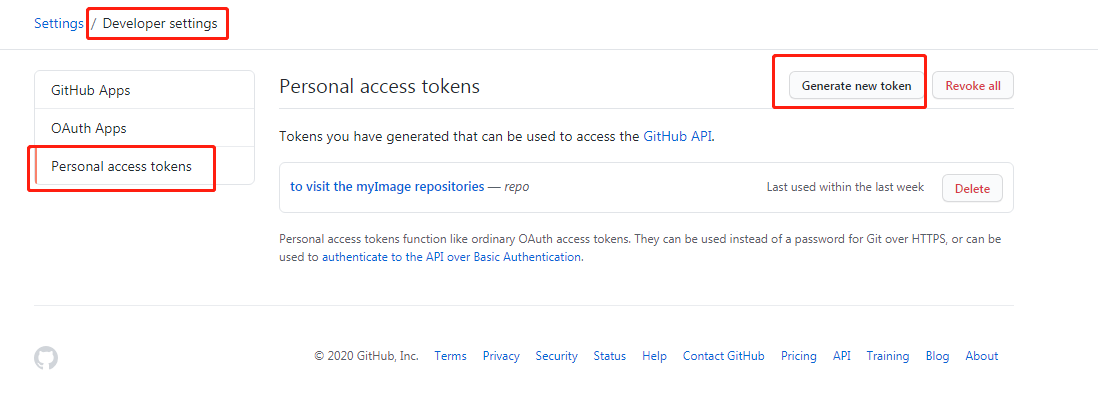1098x417 pixels.
Task: Click the Revoke all button
Action: pos(973,86)
